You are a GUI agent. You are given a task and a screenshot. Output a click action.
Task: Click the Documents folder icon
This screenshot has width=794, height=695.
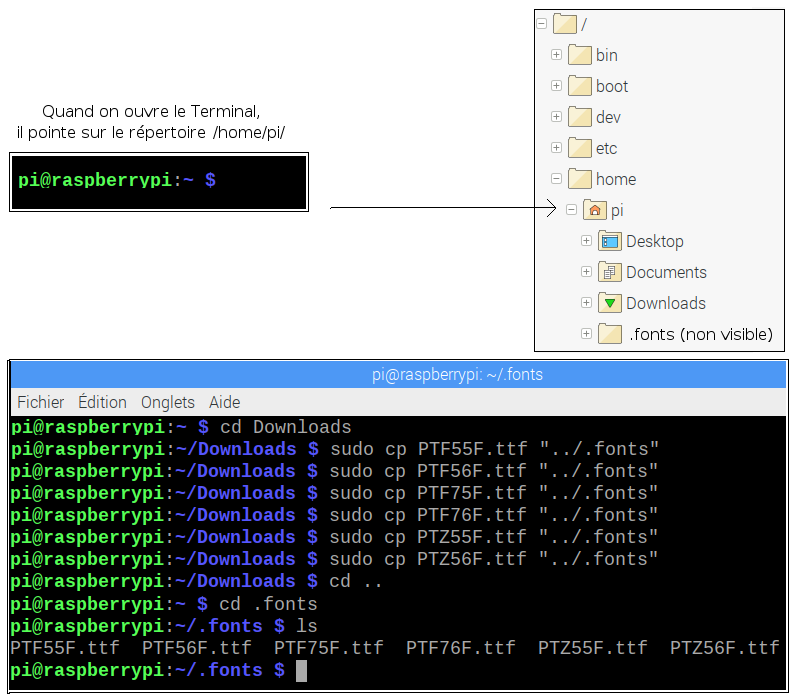[x=610, y=272]
